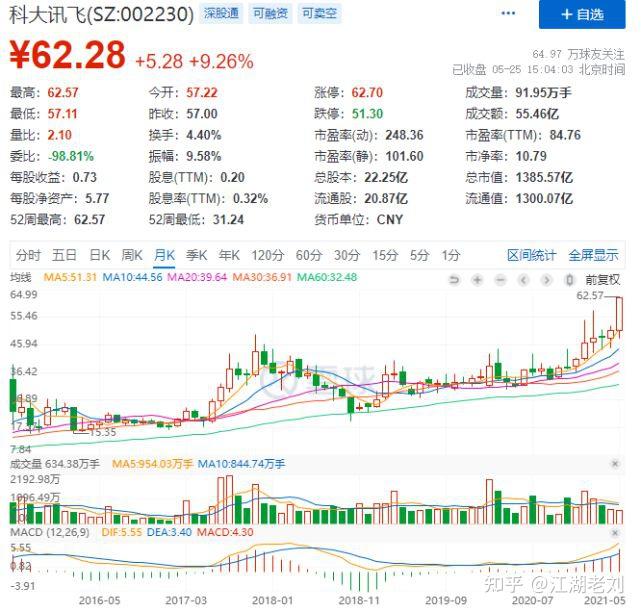Click the 均线 label
Image resolution: width=641 pixels, height=612 pixels.
tap(20, 277)
